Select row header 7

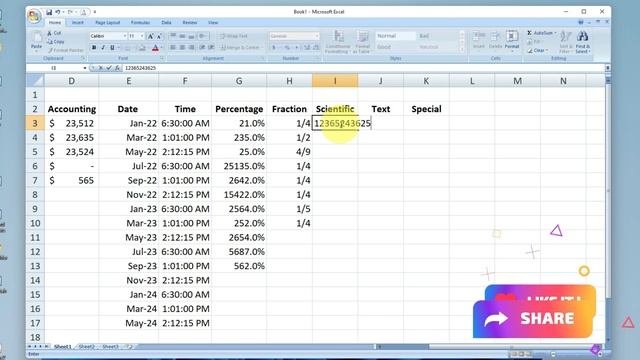click(35, 180)
